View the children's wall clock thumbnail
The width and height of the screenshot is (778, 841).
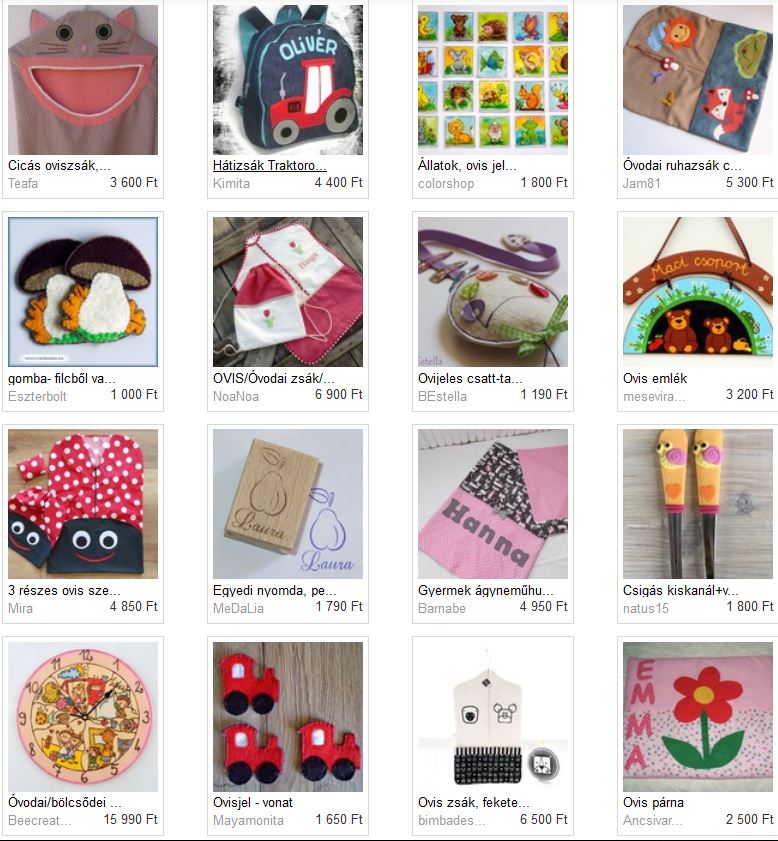[x=83, y=717]
